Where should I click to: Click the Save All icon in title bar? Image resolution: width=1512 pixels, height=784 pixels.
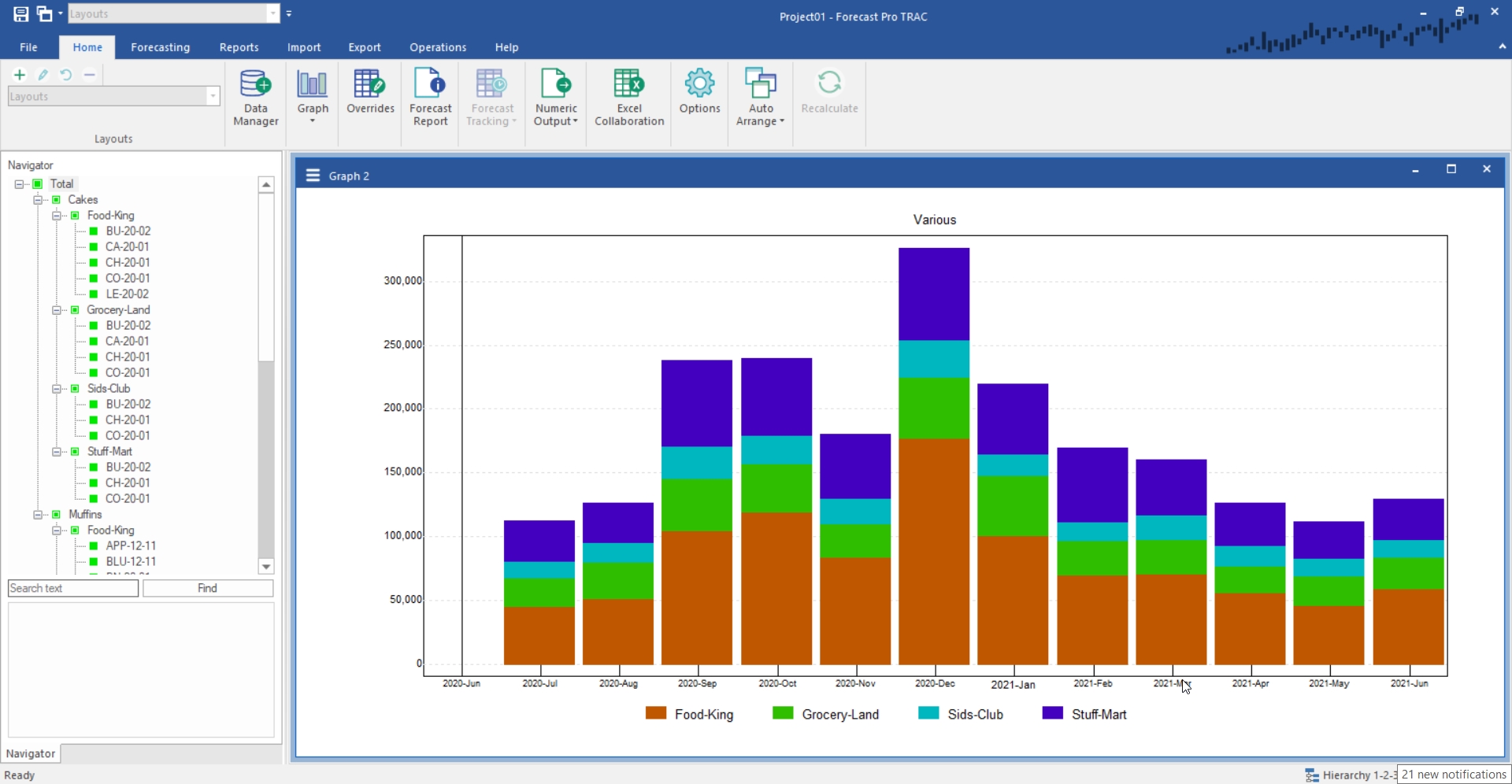45,13
